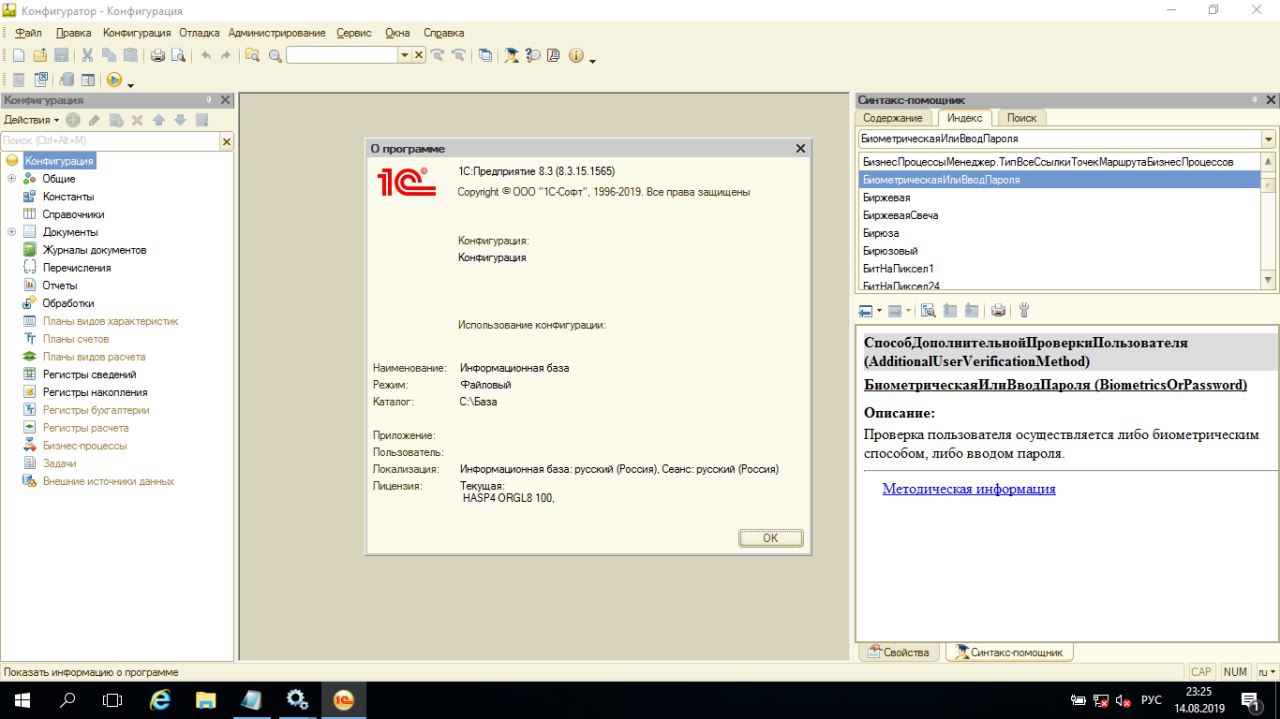Click the Configuration panel search field
The width and height of the screenshot is (1280, 719).
click(x=109, y=142)
